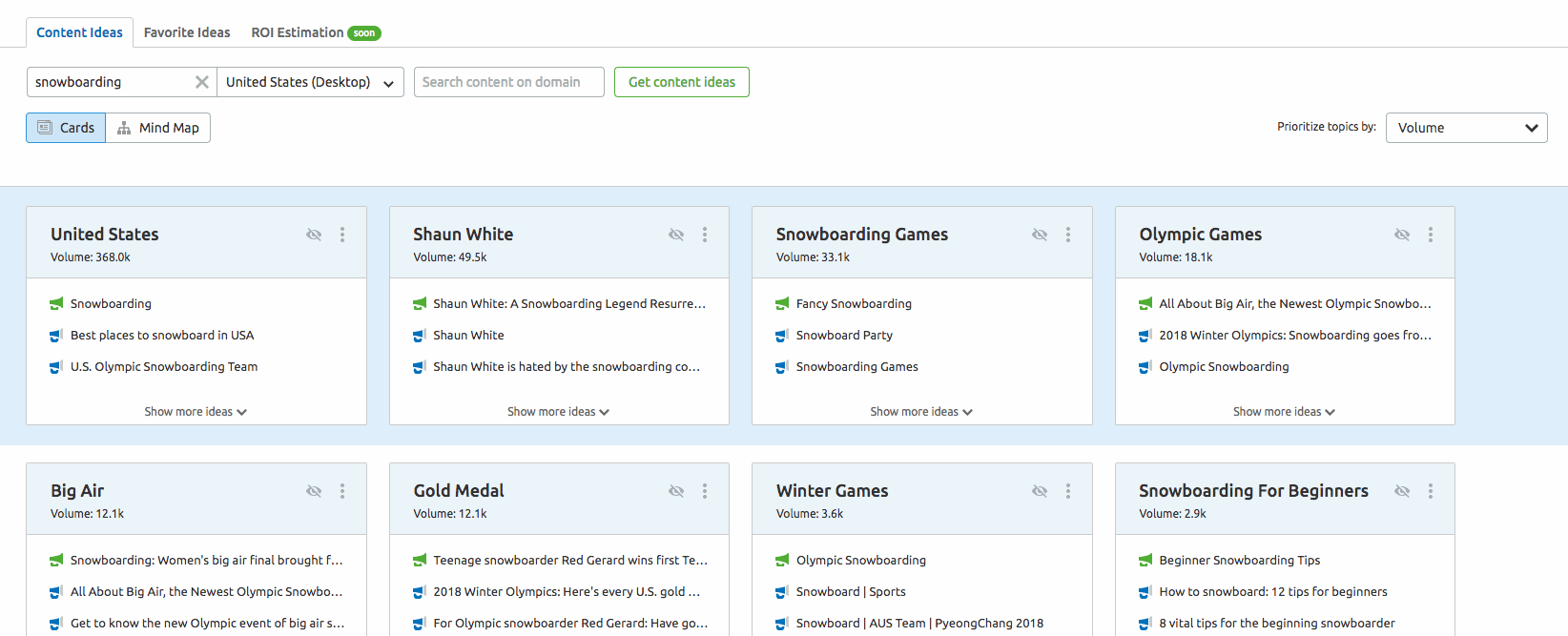The image size is (1568, 636).
Task: Open 'Olympic Snowboarding' idea in Winter Games
Action: point(861,561)
